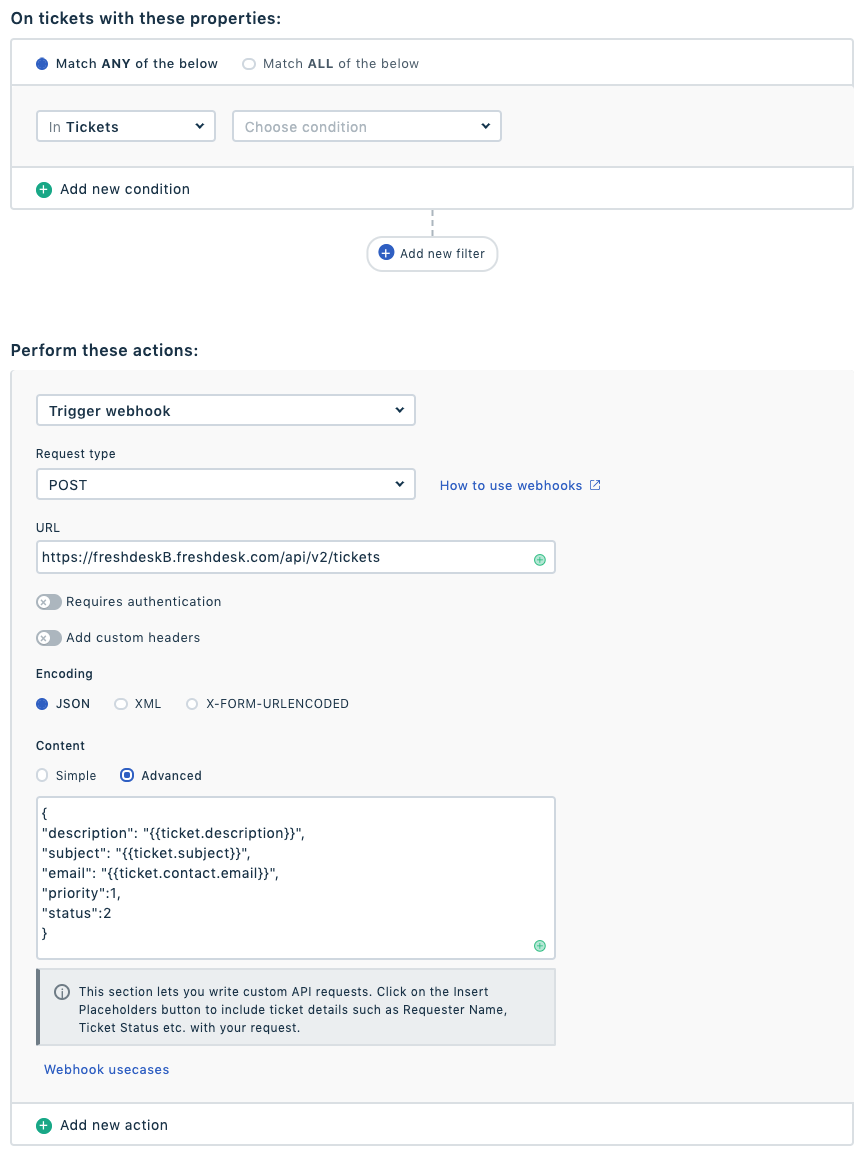The width and height of the screenshot is (864, 1154).
Task: Switch content mode to Simple
Action: coord(42,775)
